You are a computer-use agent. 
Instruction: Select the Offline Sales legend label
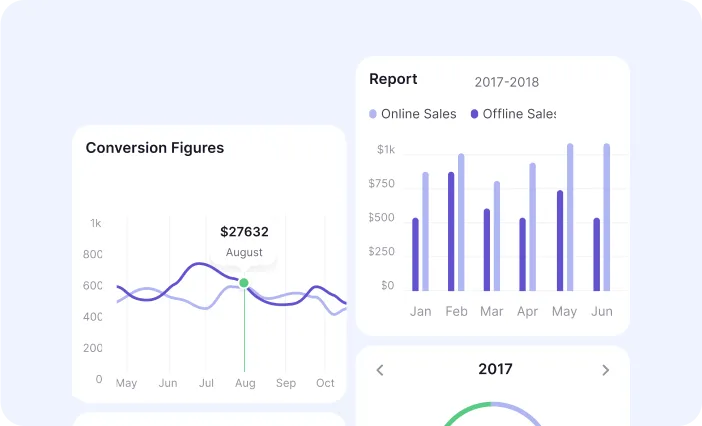519,114
